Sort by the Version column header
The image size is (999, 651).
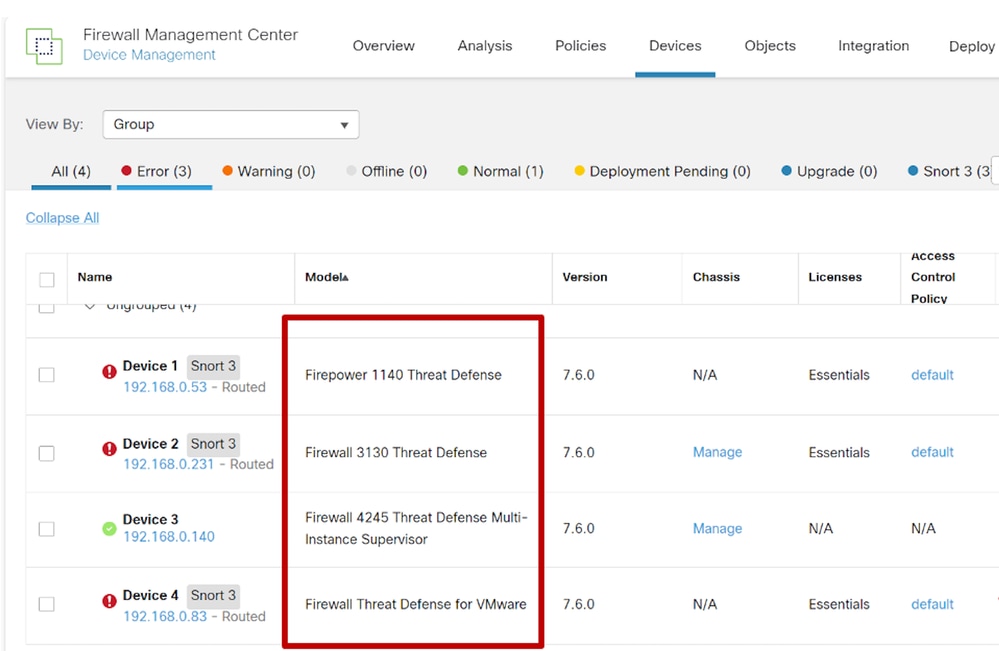pyautogui.click(x=585, y=277)
